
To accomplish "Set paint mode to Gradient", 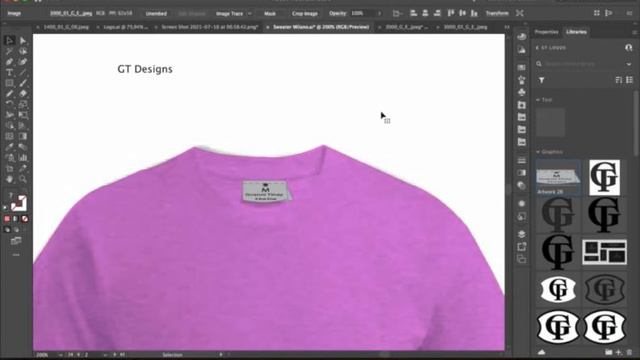I will point(16,219).
